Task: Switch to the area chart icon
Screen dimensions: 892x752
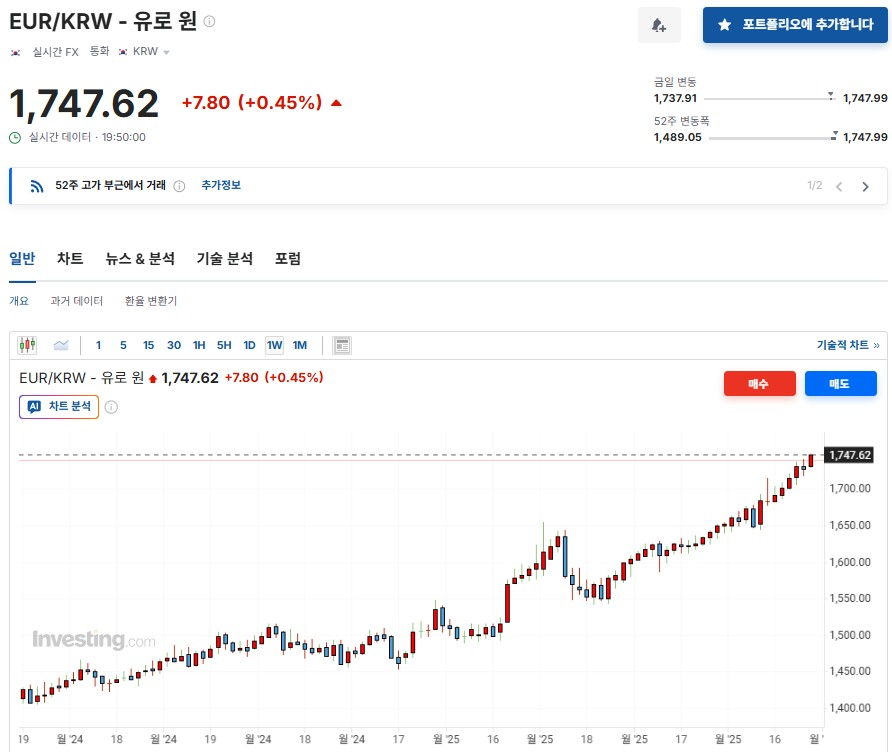Action: tap(61, 345)
